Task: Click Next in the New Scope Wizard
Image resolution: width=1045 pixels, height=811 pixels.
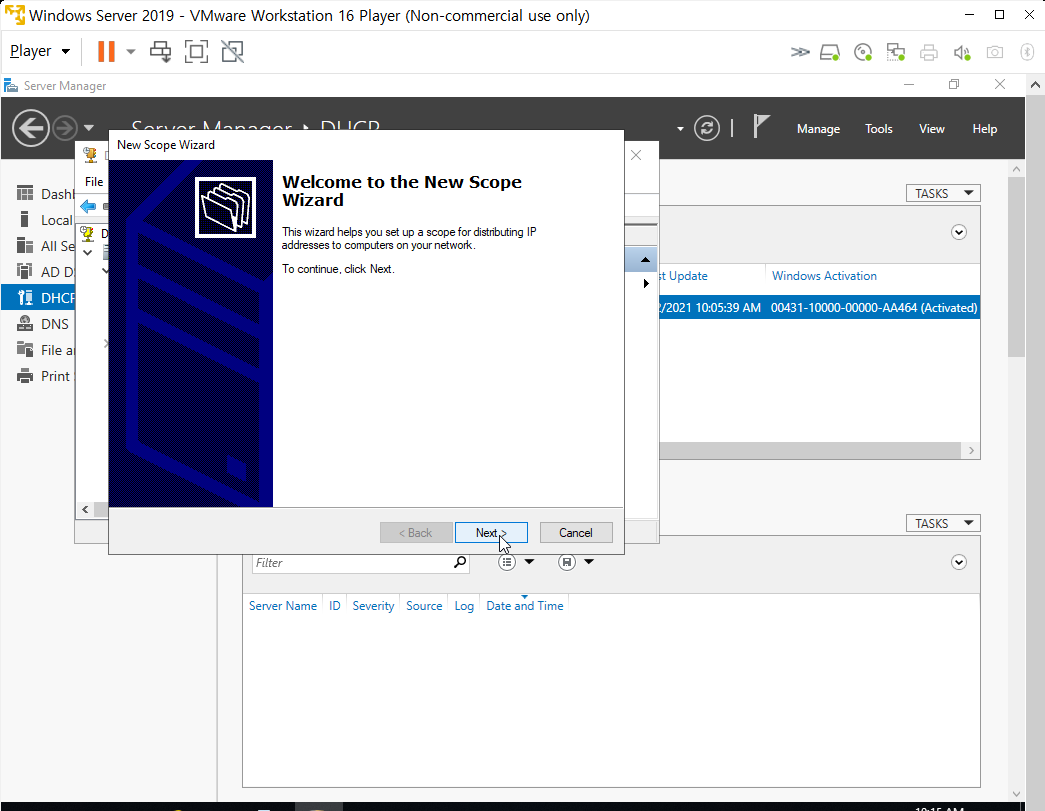Action: 491,532
